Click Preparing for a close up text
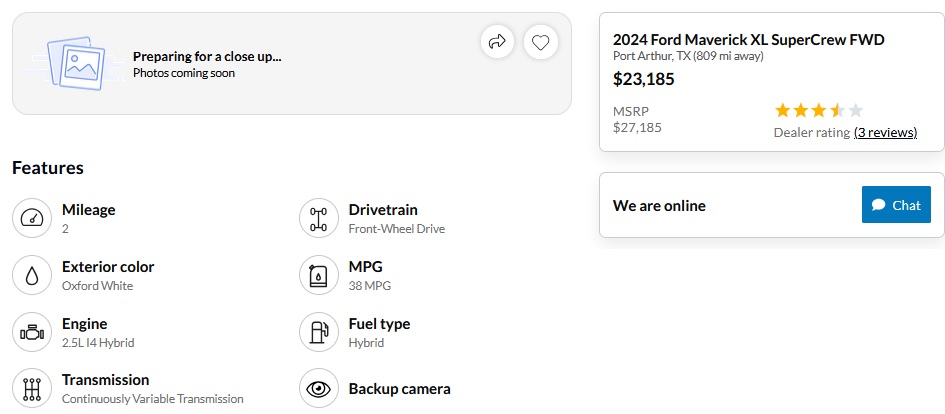 (207, 57)
